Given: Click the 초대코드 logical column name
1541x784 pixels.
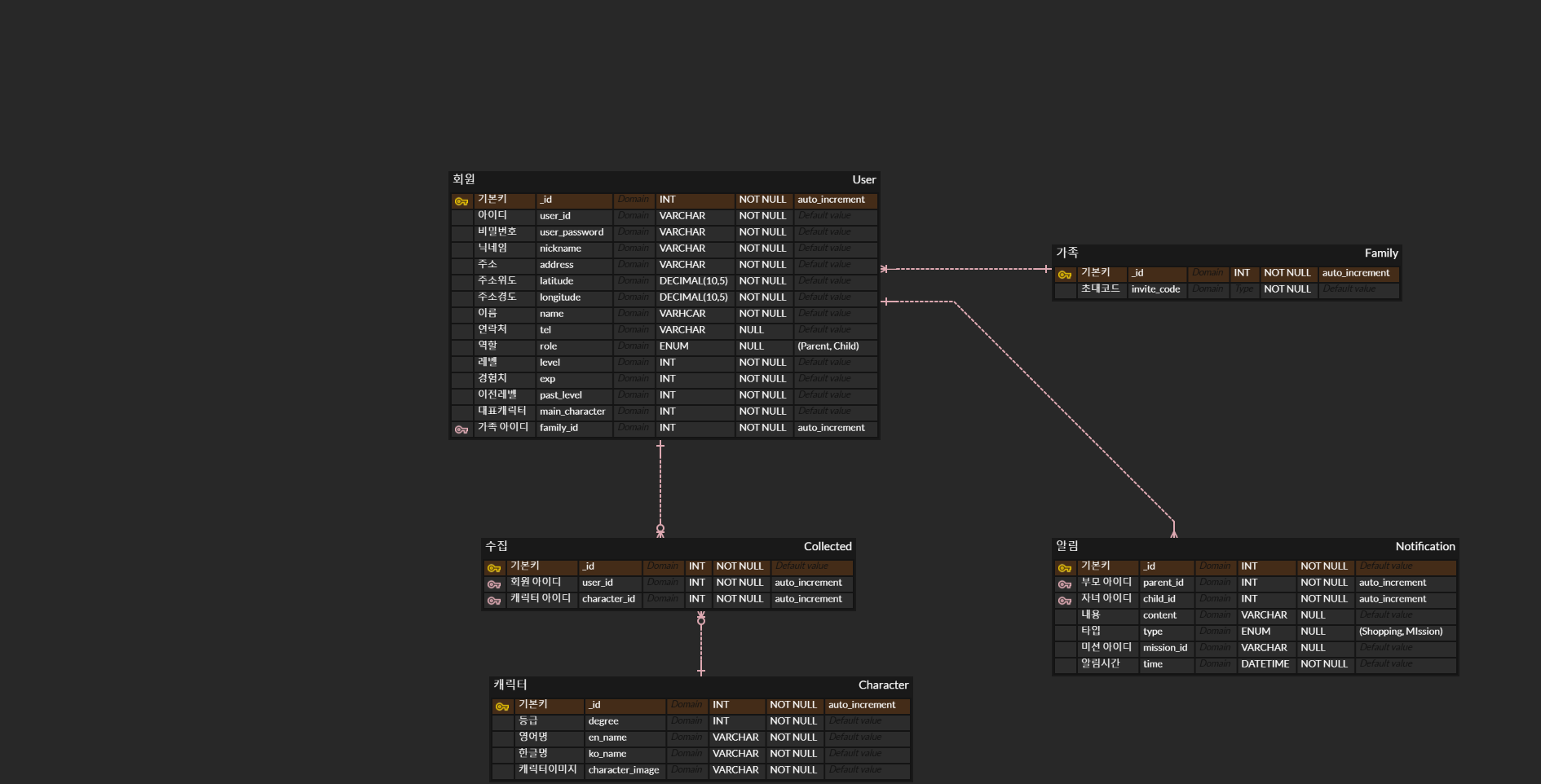Looking at the screenshot, I should click(x=1100, y=288).
